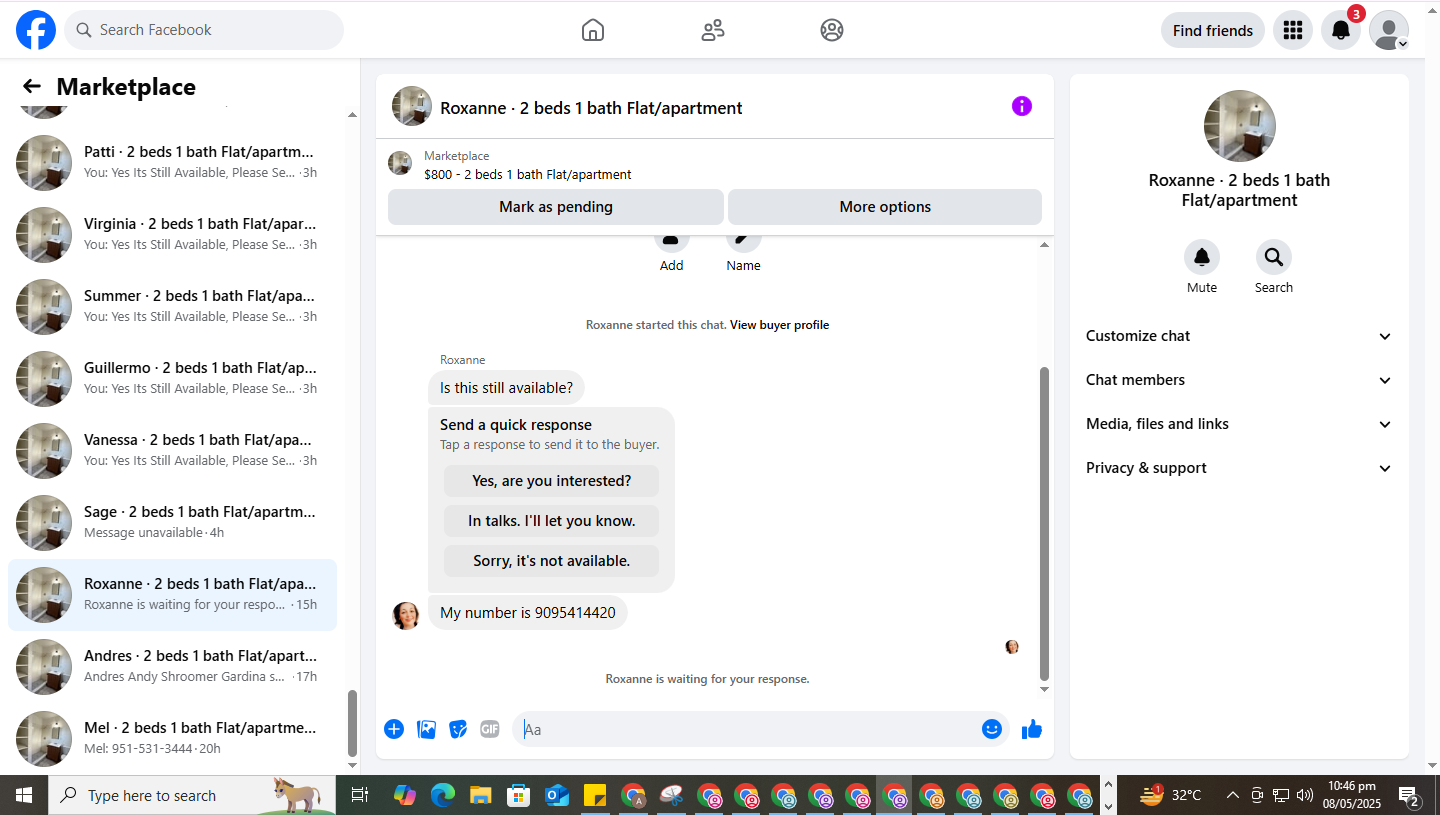
Task: Open the Patti conversation
Action: click(x=172, y=163)
